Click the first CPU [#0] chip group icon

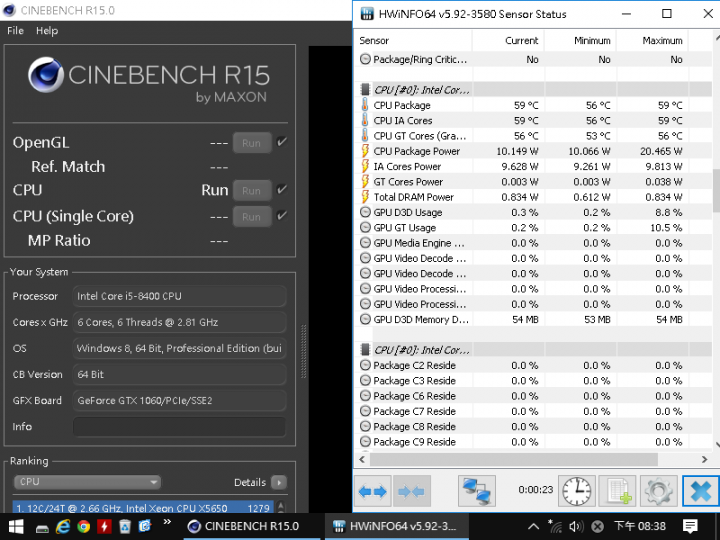pos(365,90)
